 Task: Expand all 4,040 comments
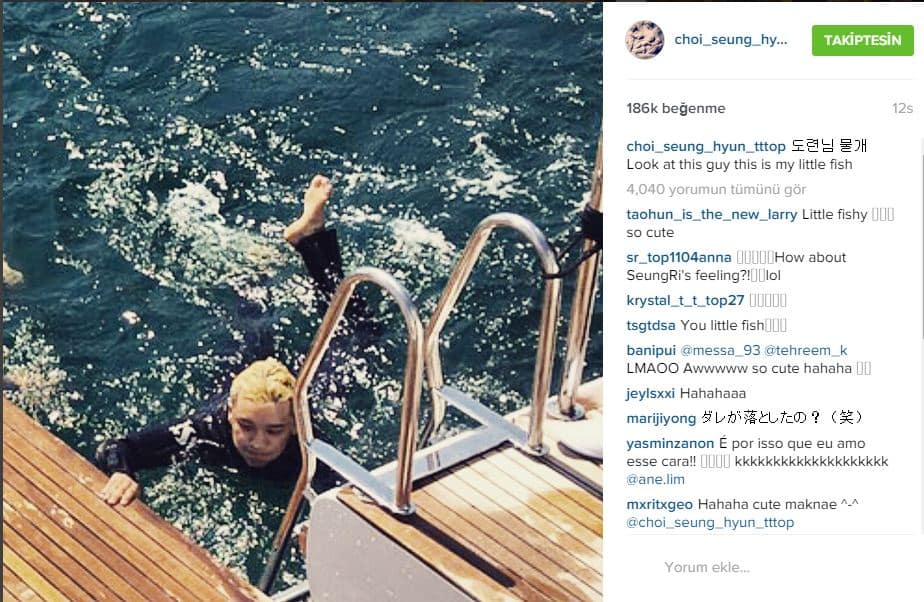(x=716, y=189)
